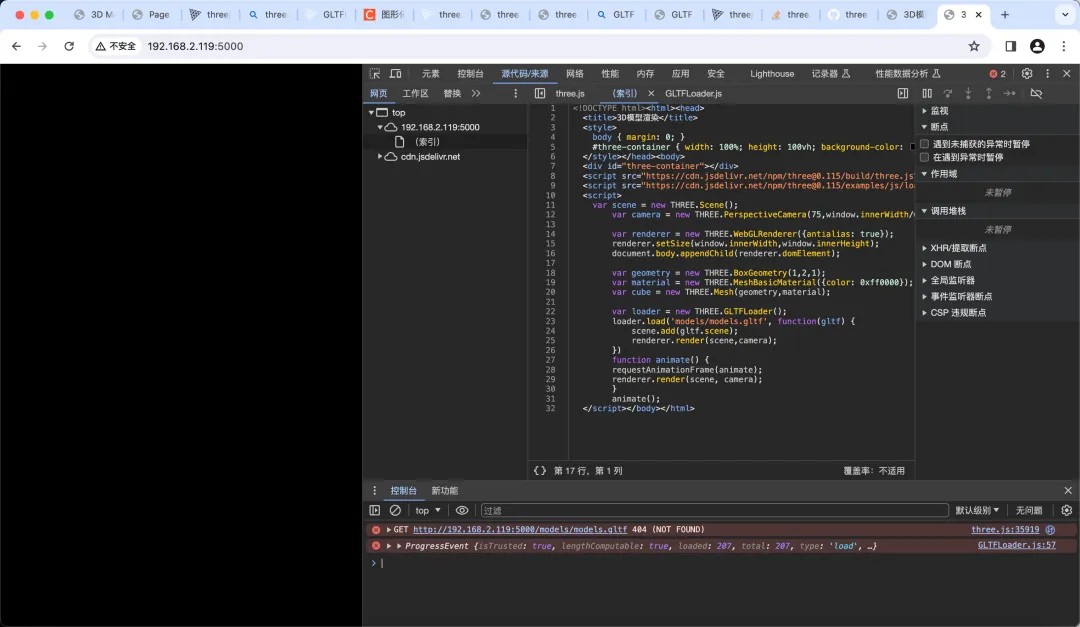Enable pause on uncaught exceptions checkbox

[924, 144]
